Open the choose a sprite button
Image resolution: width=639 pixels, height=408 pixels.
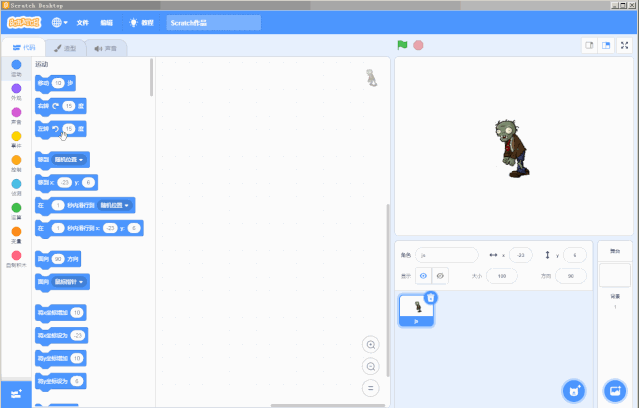click(574, 391)
